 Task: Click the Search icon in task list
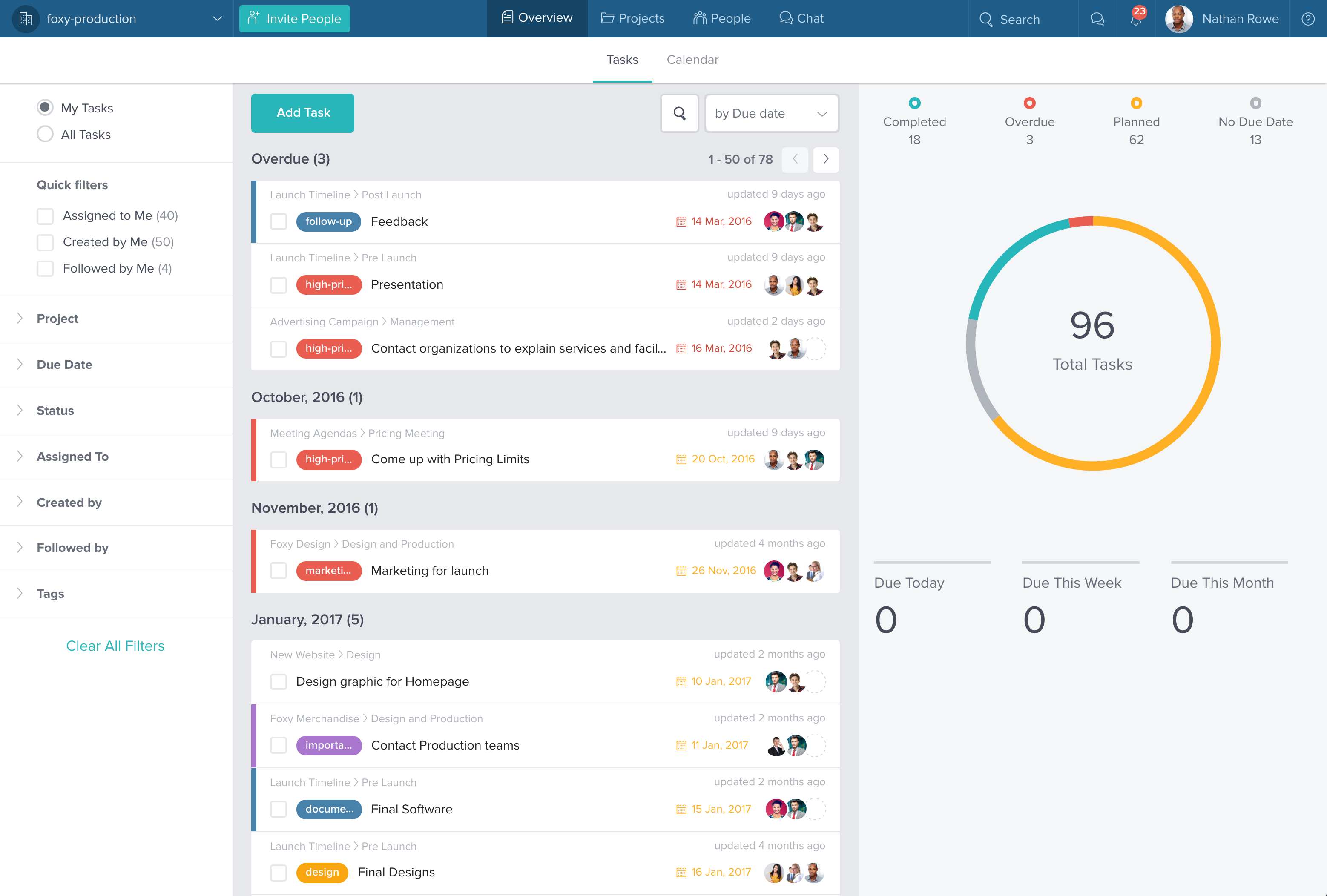tap(679, 112)
